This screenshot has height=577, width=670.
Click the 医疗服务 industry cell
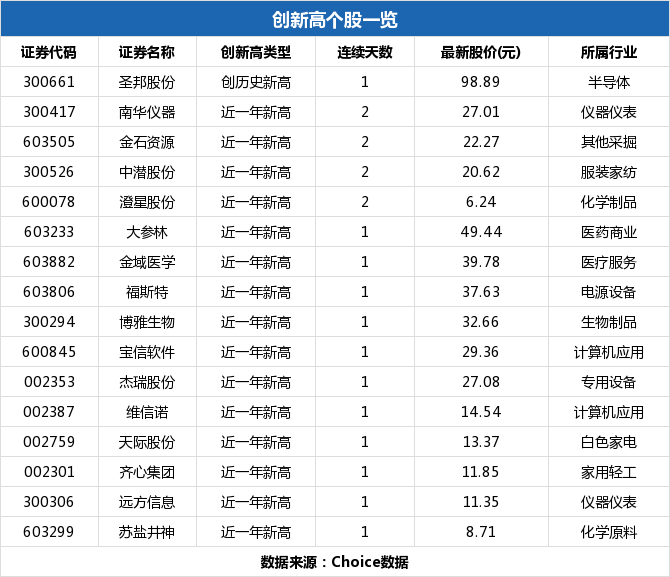[608, 262]
